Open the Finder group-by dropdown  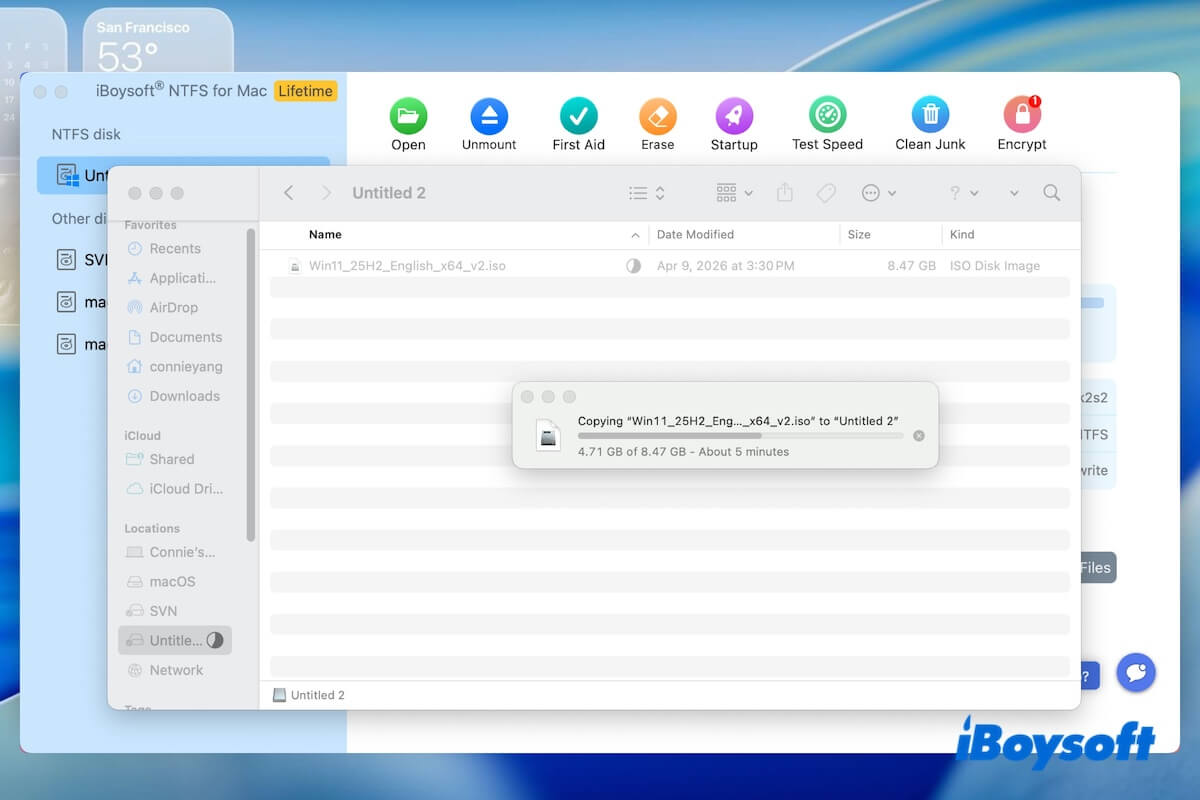(735, 193)
